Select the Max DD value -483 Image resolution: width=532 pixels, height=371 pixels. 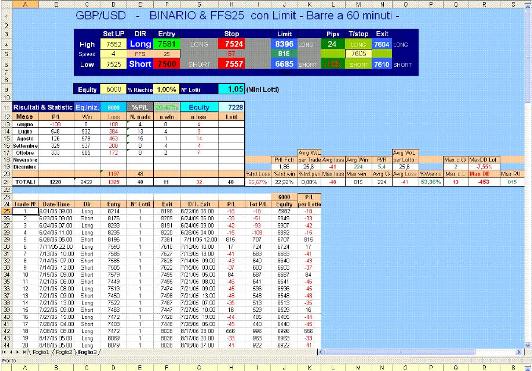point(483,182)
